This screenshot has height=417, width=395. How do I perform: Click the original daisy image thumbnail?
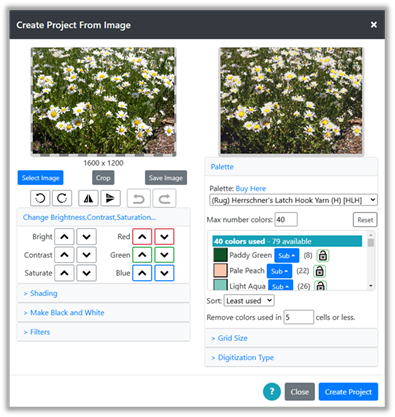(x=103, y=101)
